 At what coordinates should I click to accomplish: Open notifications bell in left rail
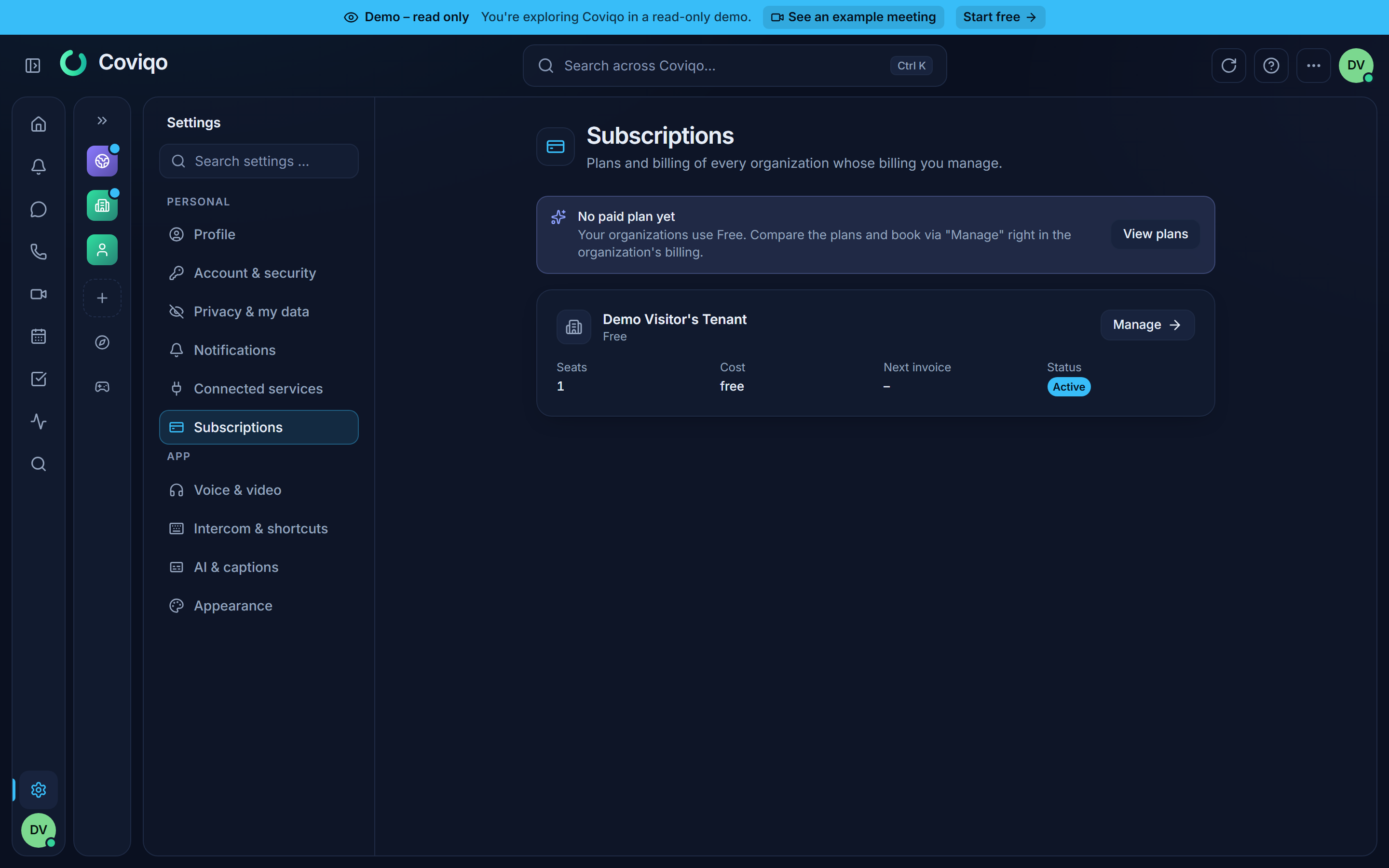click(39, 166)
